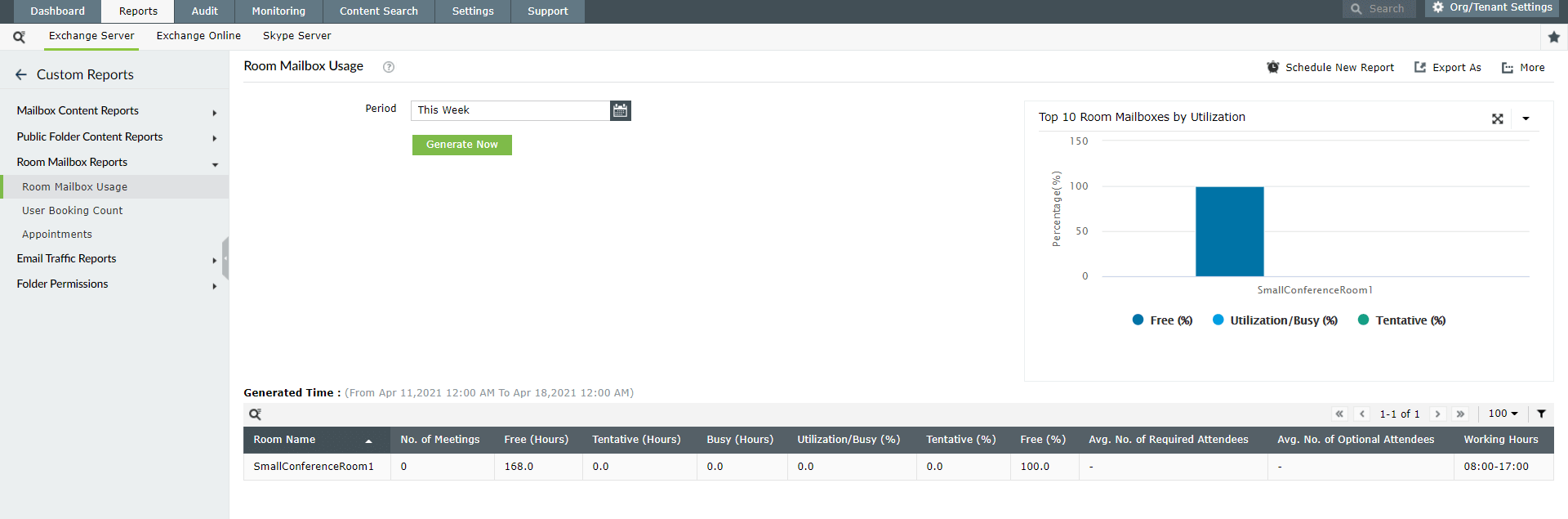Click Org/Tenant Settings gear button
Image resolution: width=1568 pixels, height=519 pixels.
[x=1492, y=7]
